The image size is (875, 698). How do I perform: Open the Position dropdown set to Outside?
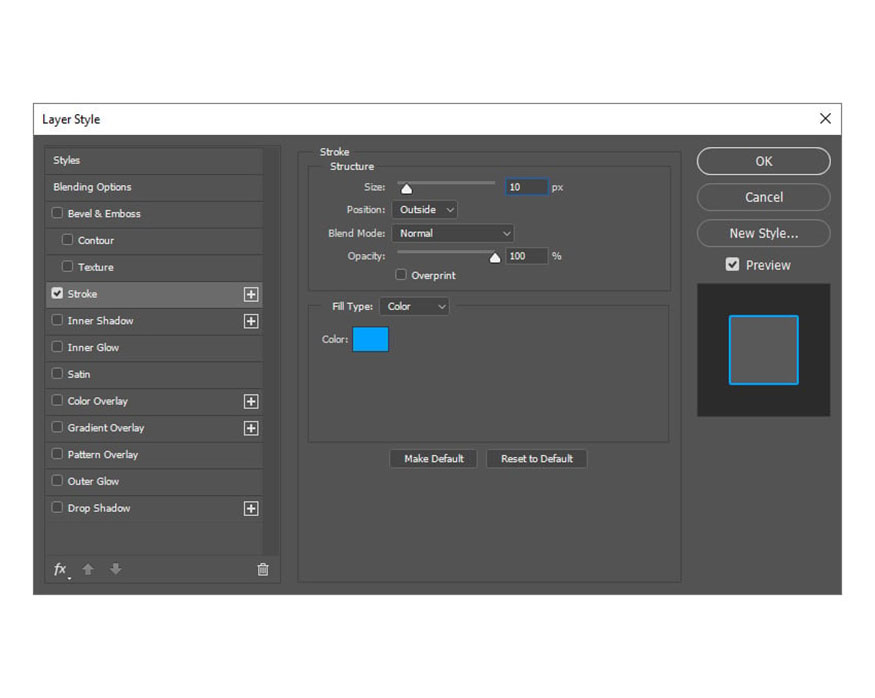point(425,210)
